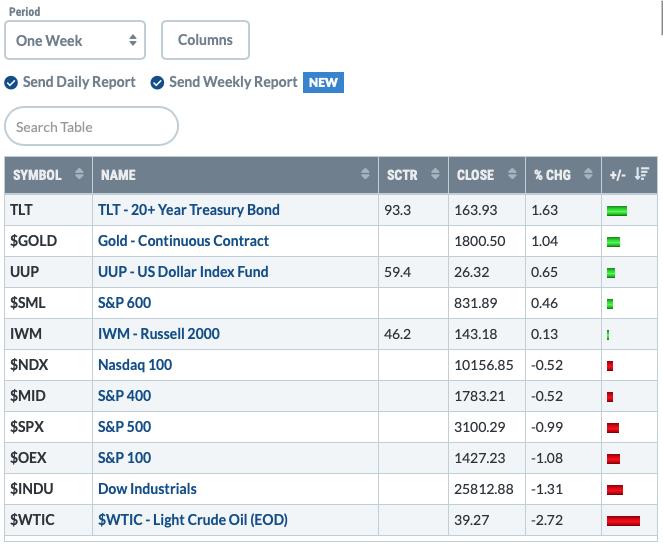Select the $OEX symbol cell
Viewport: 663px width, 548px height.
(x=48, y=458)
